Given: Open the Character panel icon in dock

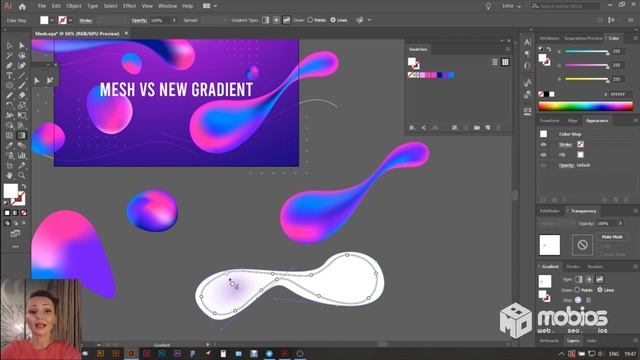Looking at the screenshot, I should (527, 42).
